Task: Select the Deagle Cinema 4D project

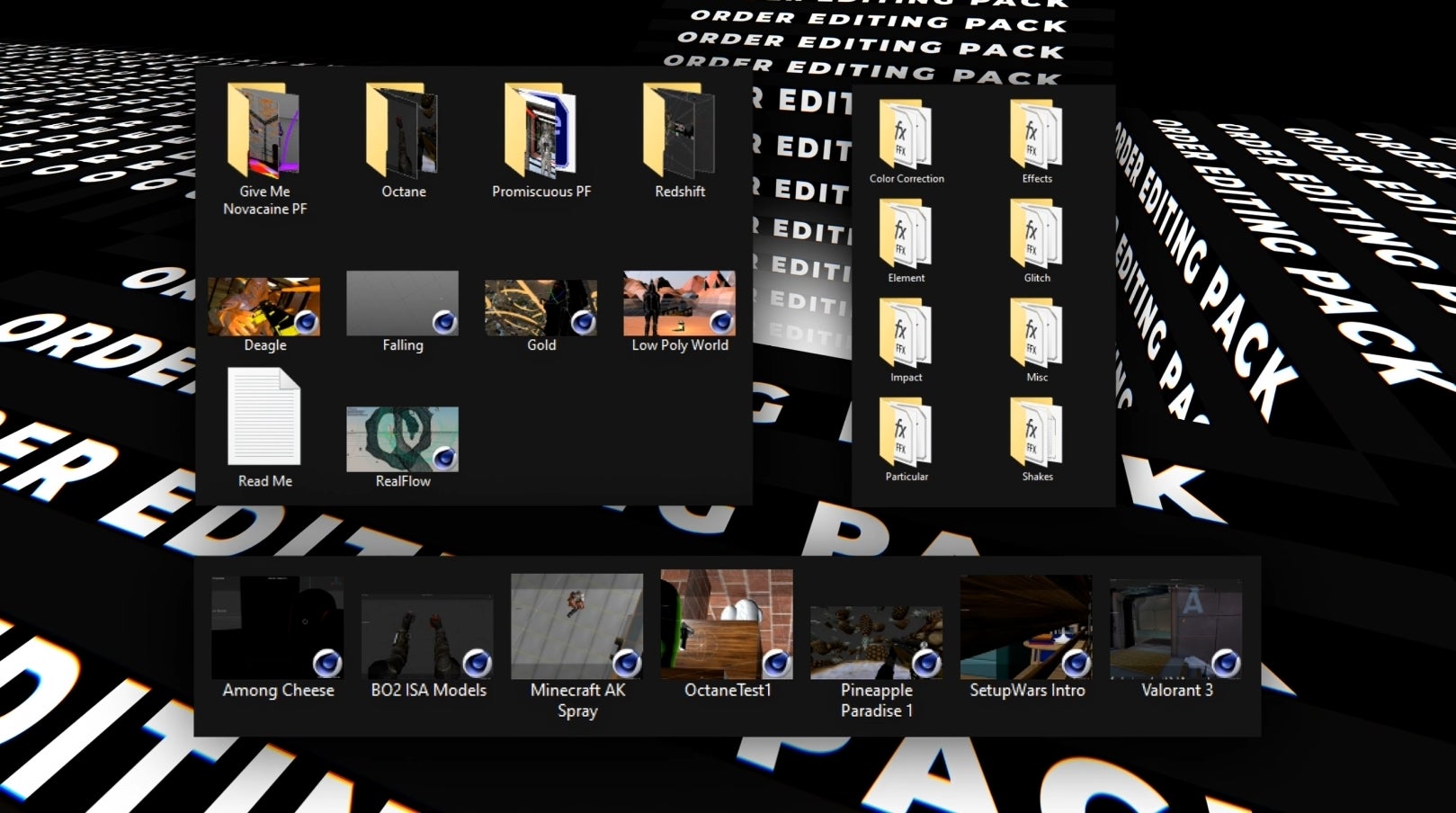Action: point(264,301)
